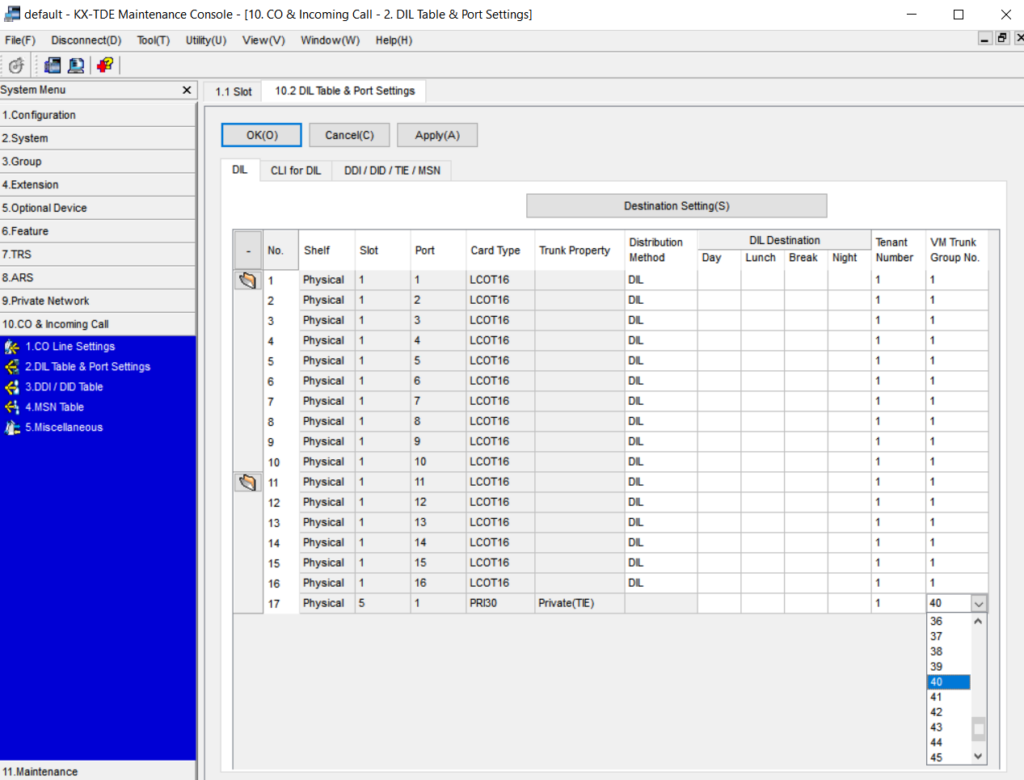Open the Miscellaneous icon in sidebar
The height and width of the screenshot is (780, 1024).
coord(12,428)
